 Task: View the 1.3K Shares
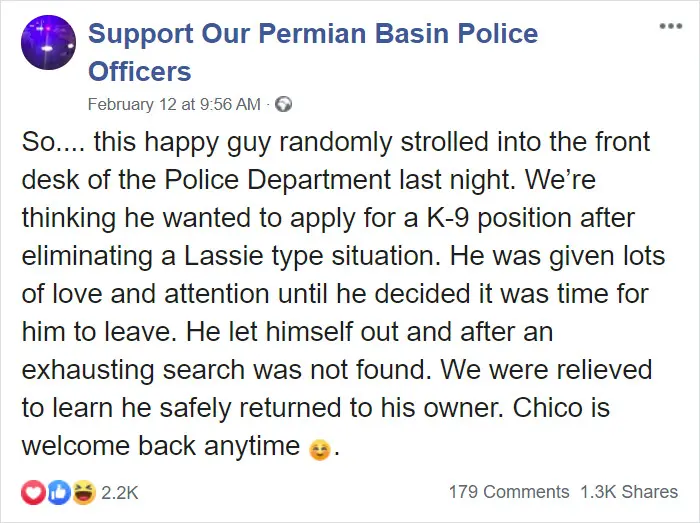tap(629, 492)
